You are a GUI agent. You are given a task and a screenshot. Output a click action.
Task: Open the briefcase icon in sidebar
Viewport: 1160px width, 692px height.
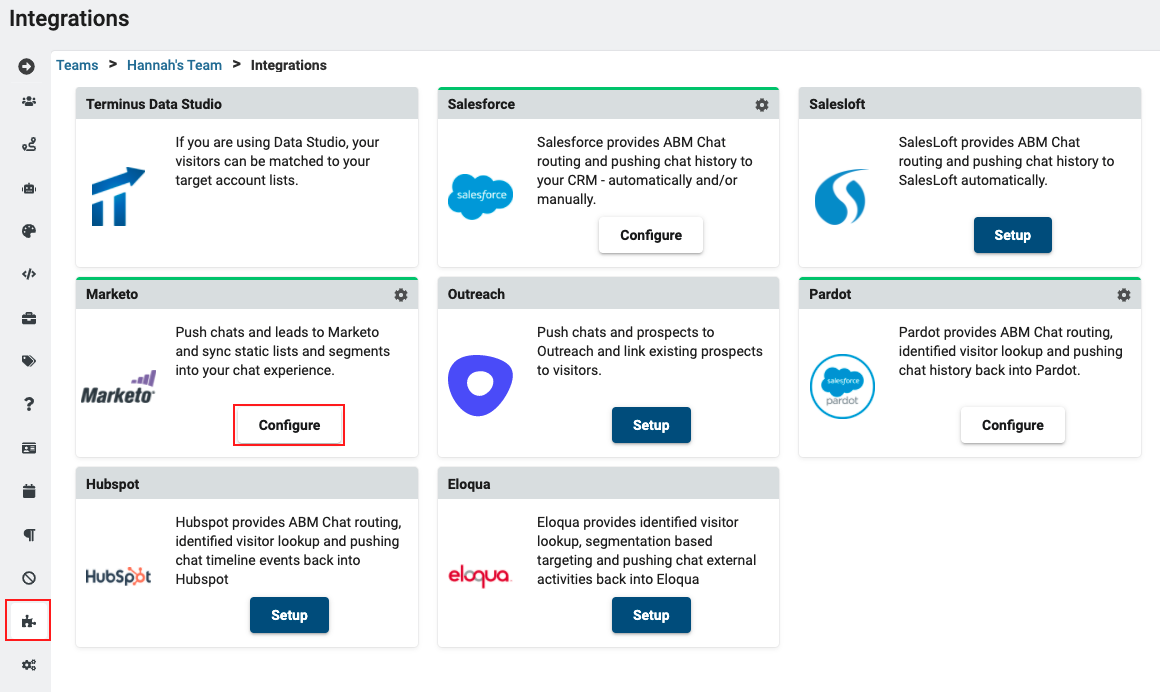point(28,318)
